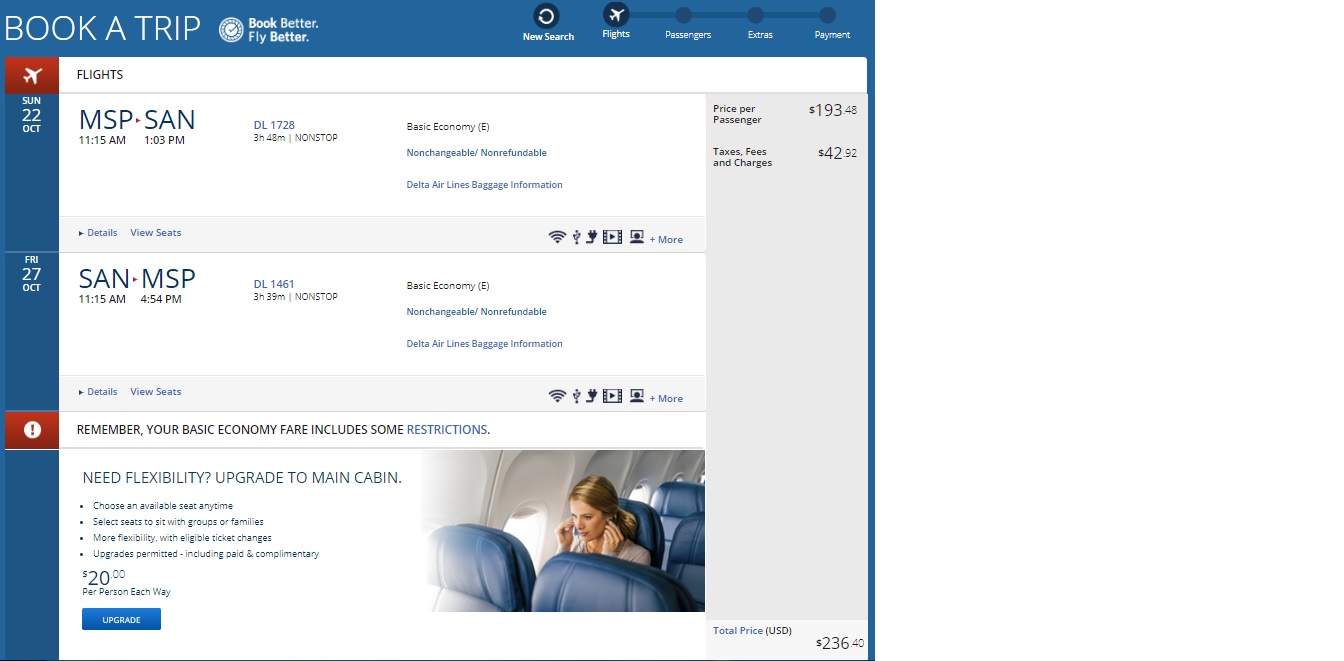The height and width of the screenshot is (661, 1344).
Task: Click the MSP to SAN route heading
Action: (x=137, y=120)
